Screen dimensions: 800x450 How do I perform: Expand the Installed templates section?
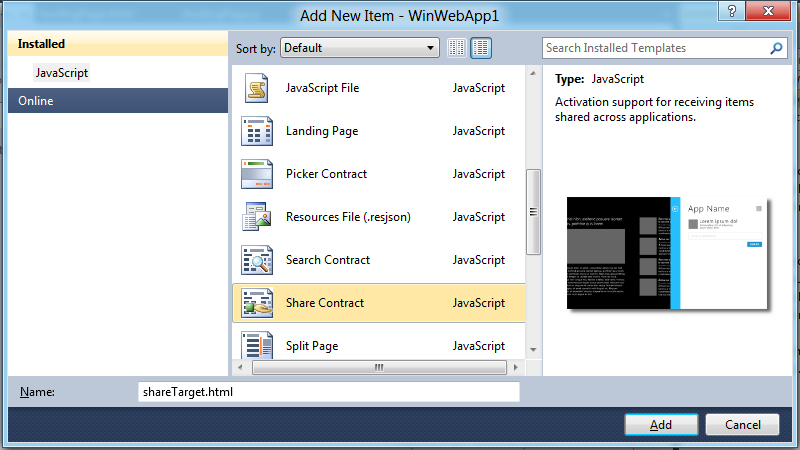pos(41,45)
